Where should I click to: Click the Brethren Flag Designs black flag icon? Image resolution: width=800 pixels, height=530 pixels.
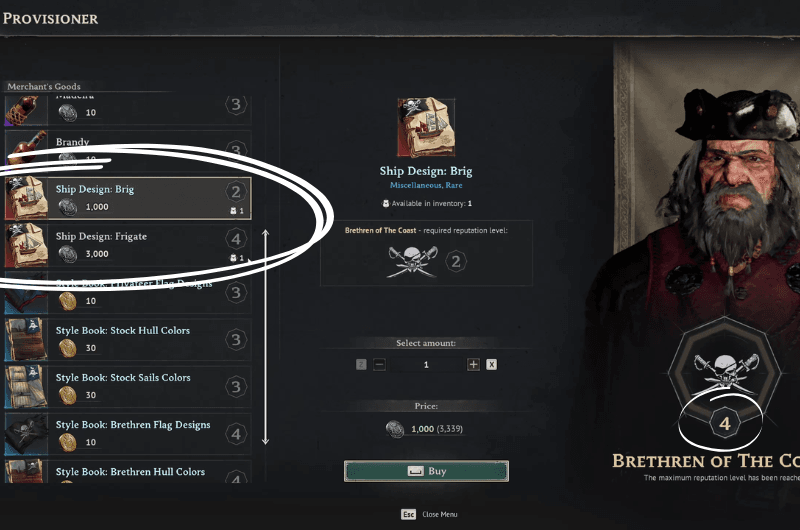pyautogui.click(x=27, y=434)
